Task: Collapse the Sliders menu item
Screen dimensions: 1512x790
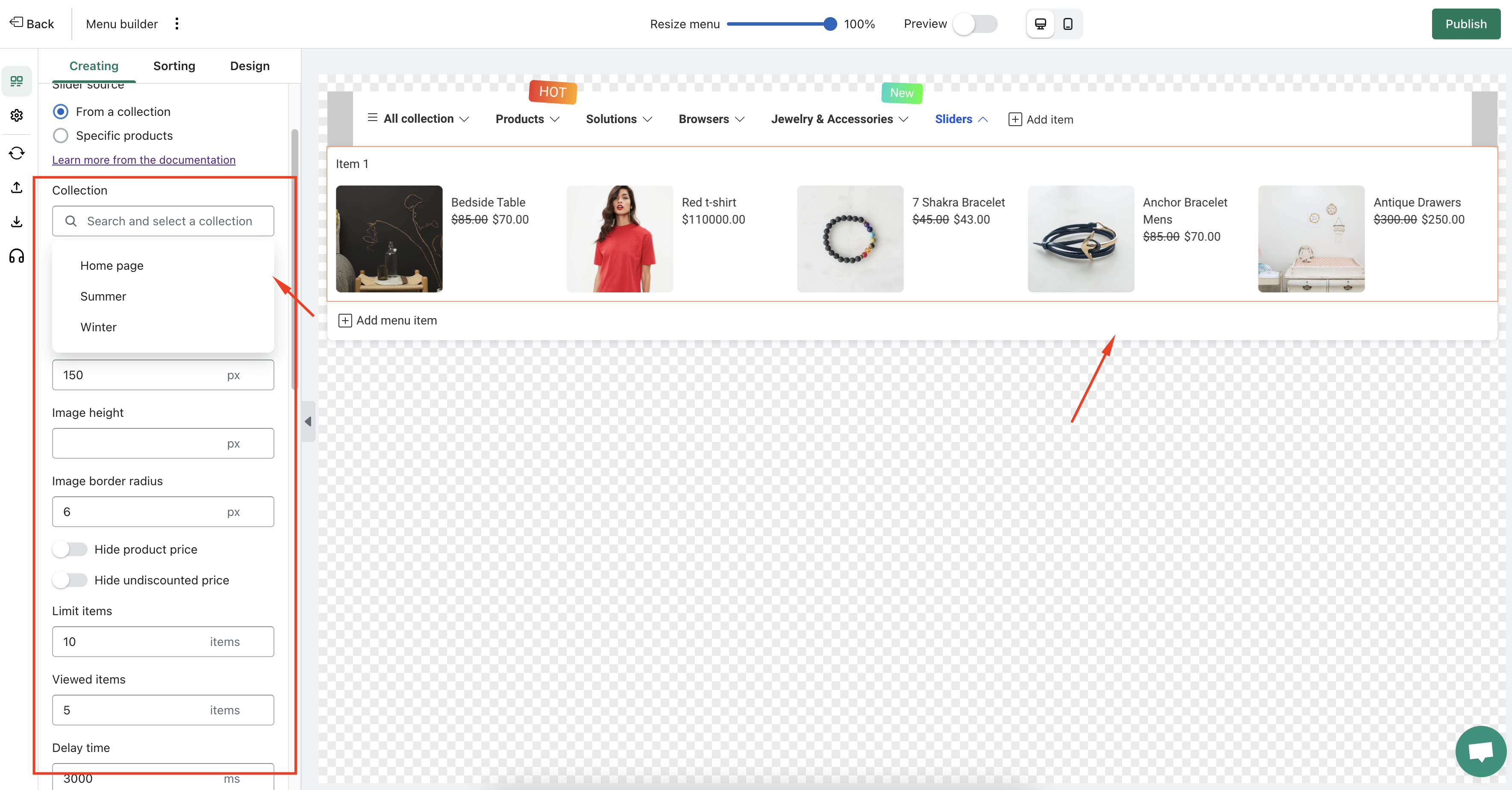Action: pos(961,119)
